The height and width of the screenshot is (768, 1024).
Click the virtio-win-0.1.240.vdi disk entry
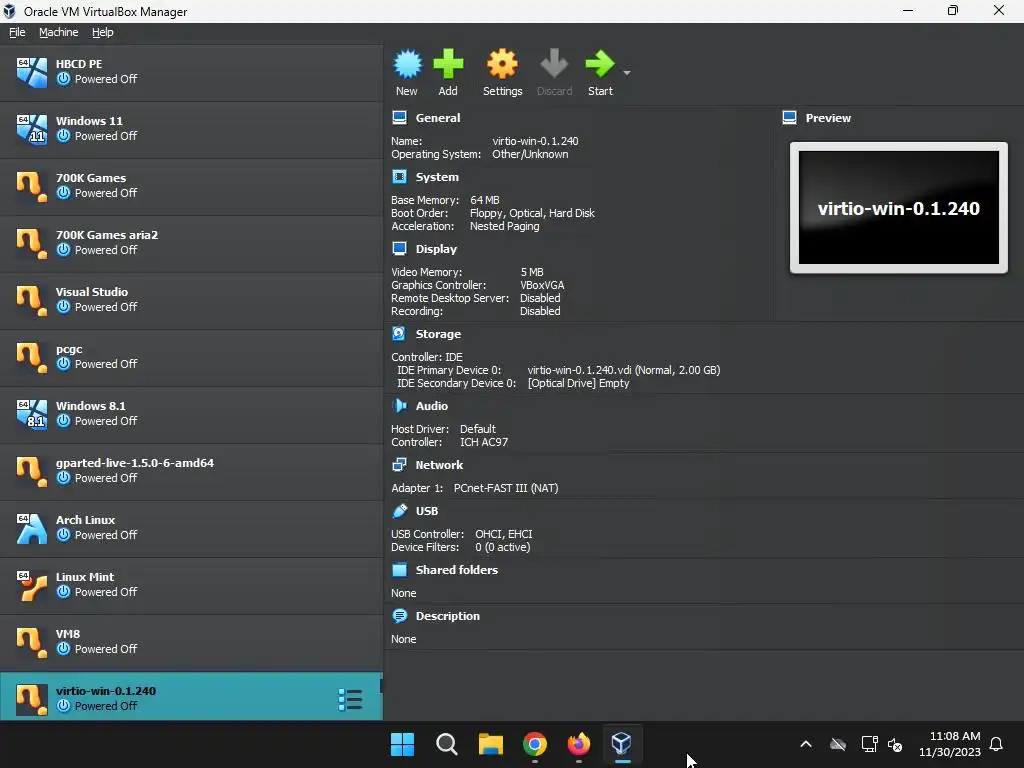point(624,370)
